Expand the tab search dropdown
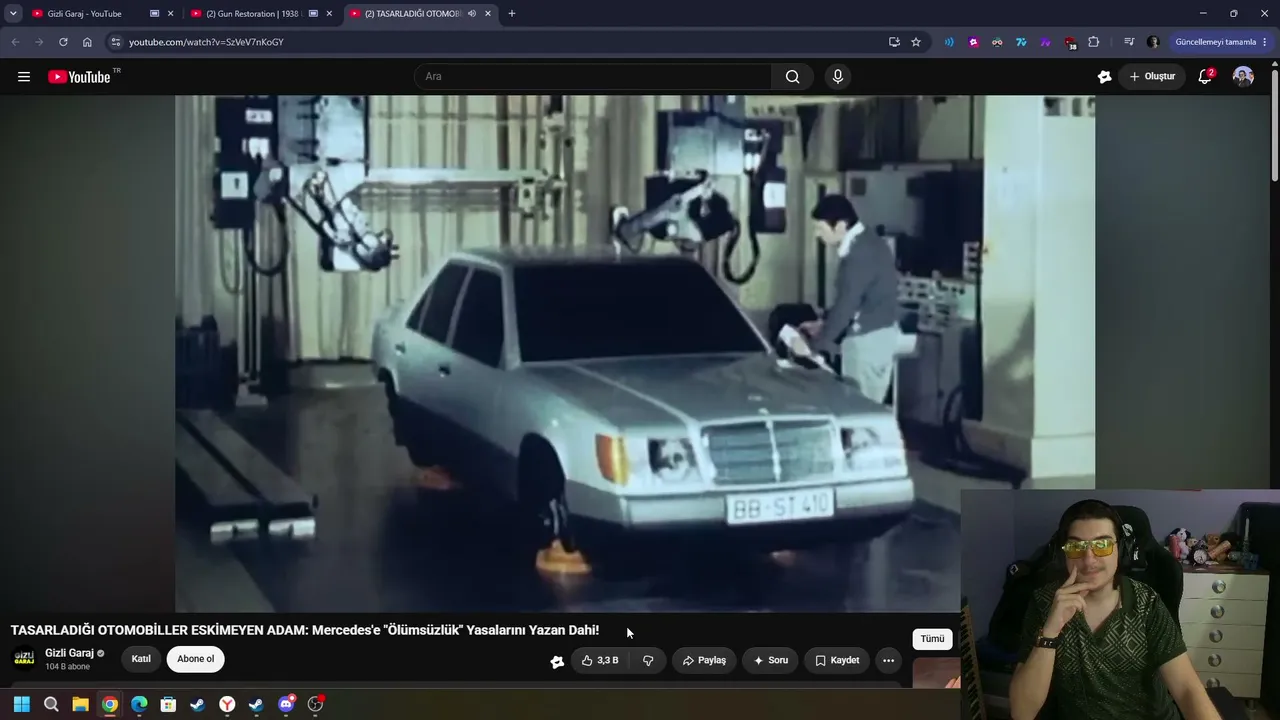1280x720 pixels. [13, 14]
